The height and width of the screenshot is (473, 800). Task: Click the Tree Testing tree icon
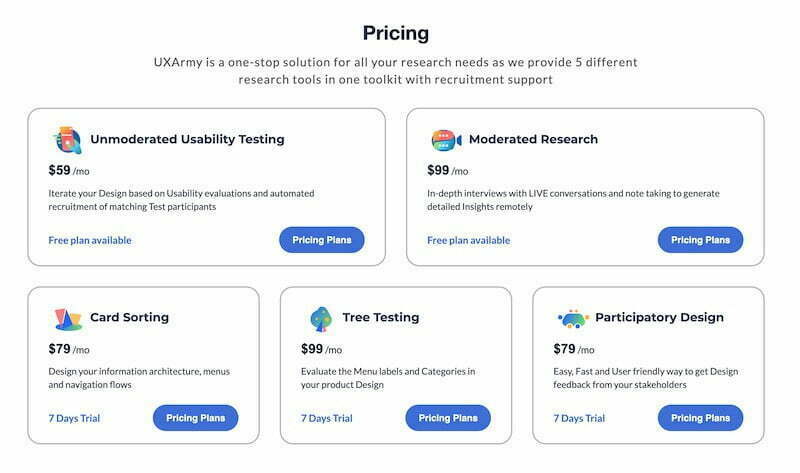click(x=321, y=319)
